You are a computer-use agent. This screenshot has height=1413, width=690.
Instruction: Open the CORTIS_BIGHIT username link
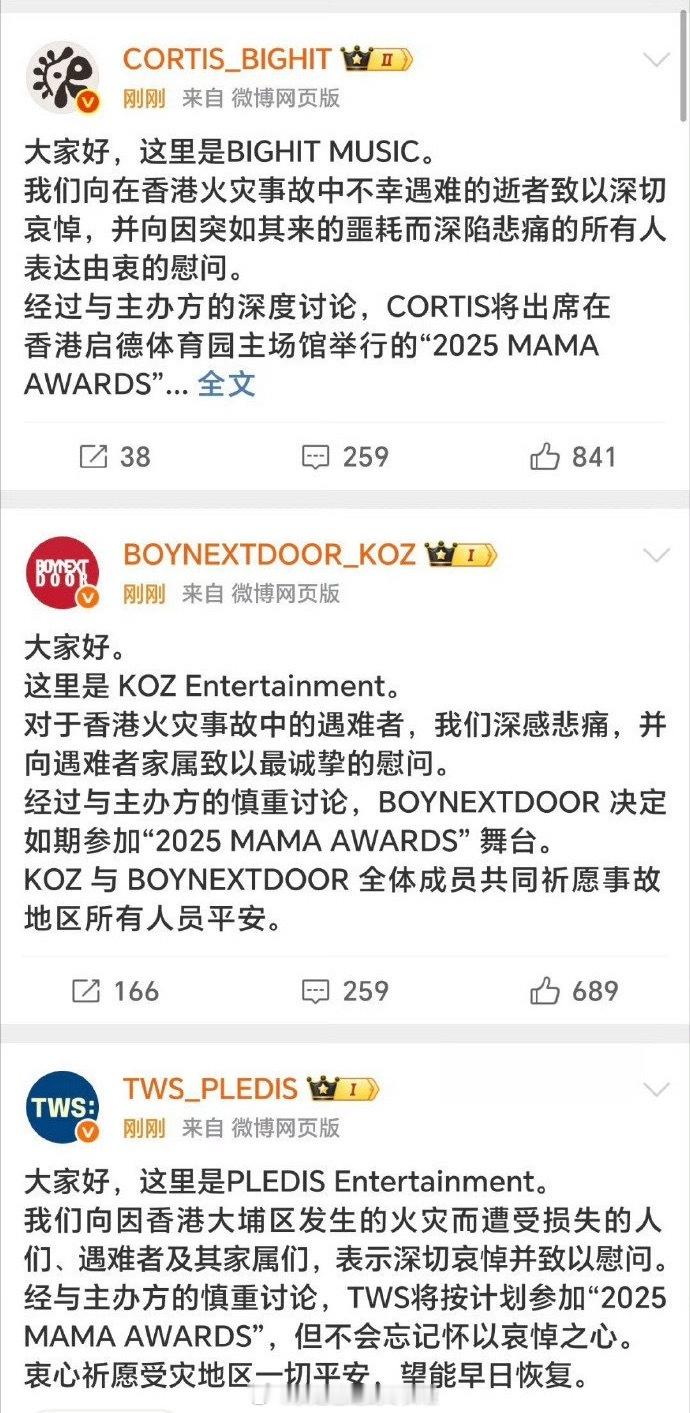click(227, 59)
